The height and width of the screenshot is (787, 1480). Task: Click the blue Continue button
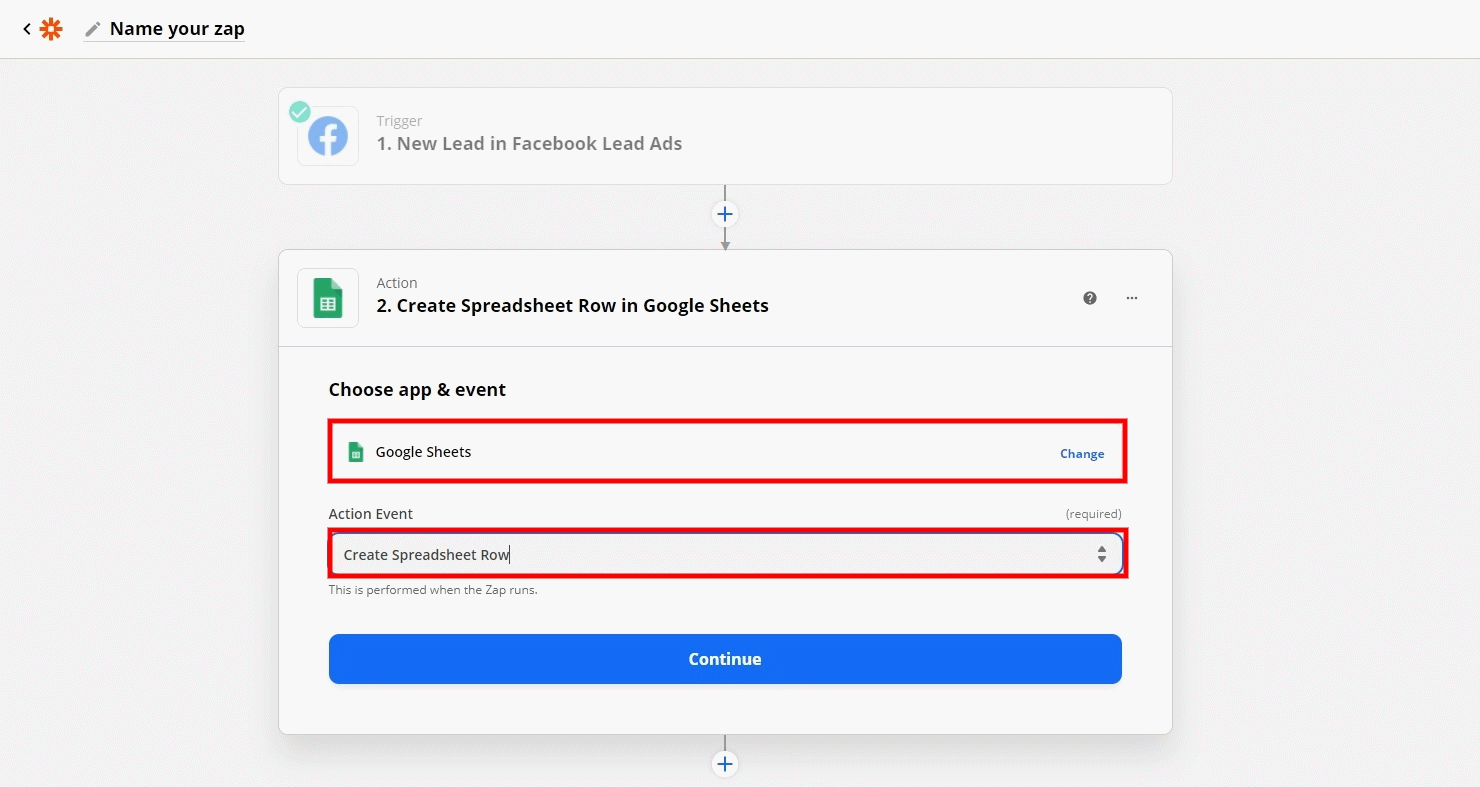click(x=725, y=659)
